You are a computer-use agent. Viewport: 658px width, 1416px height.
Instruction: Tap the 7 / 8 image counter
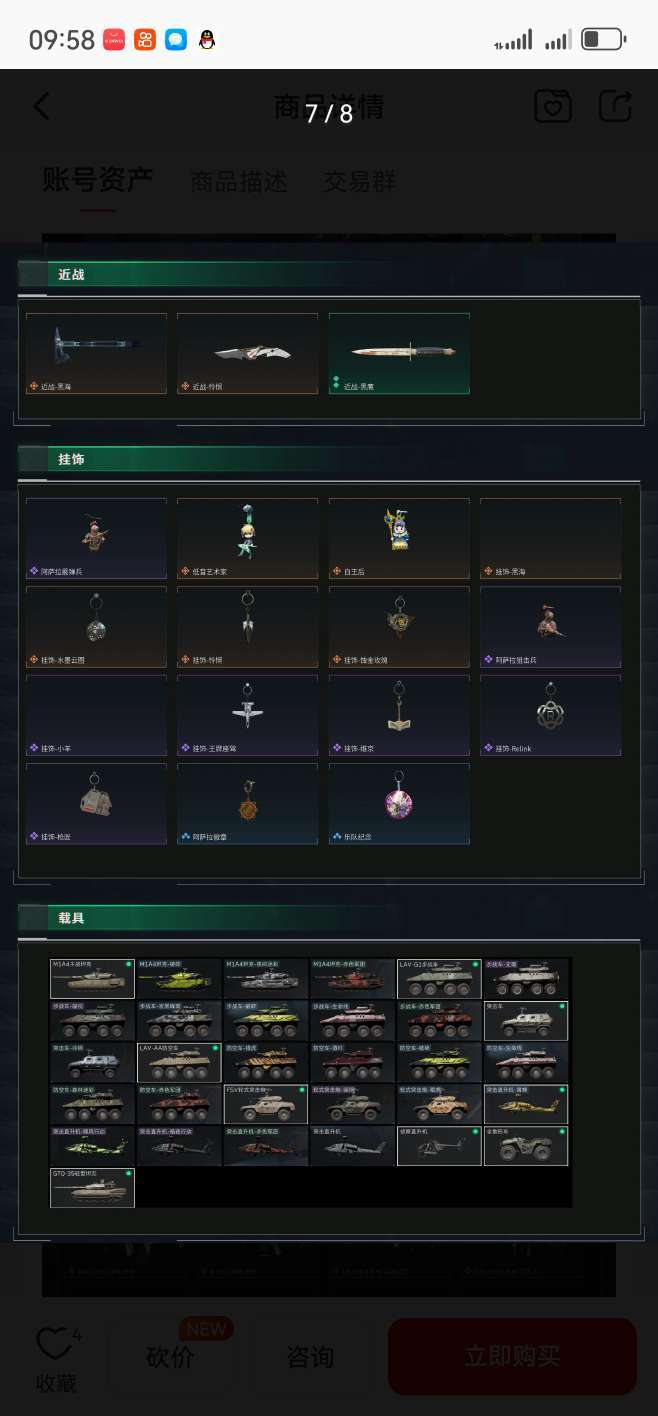tap(329, 113)
